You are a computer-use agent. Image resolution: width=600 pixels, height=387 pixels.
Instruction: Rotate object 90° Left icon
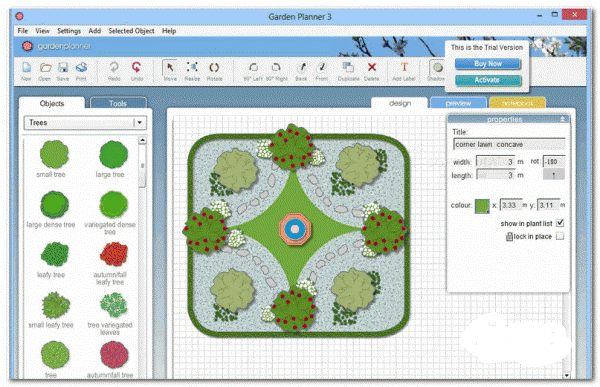point(253,68)
